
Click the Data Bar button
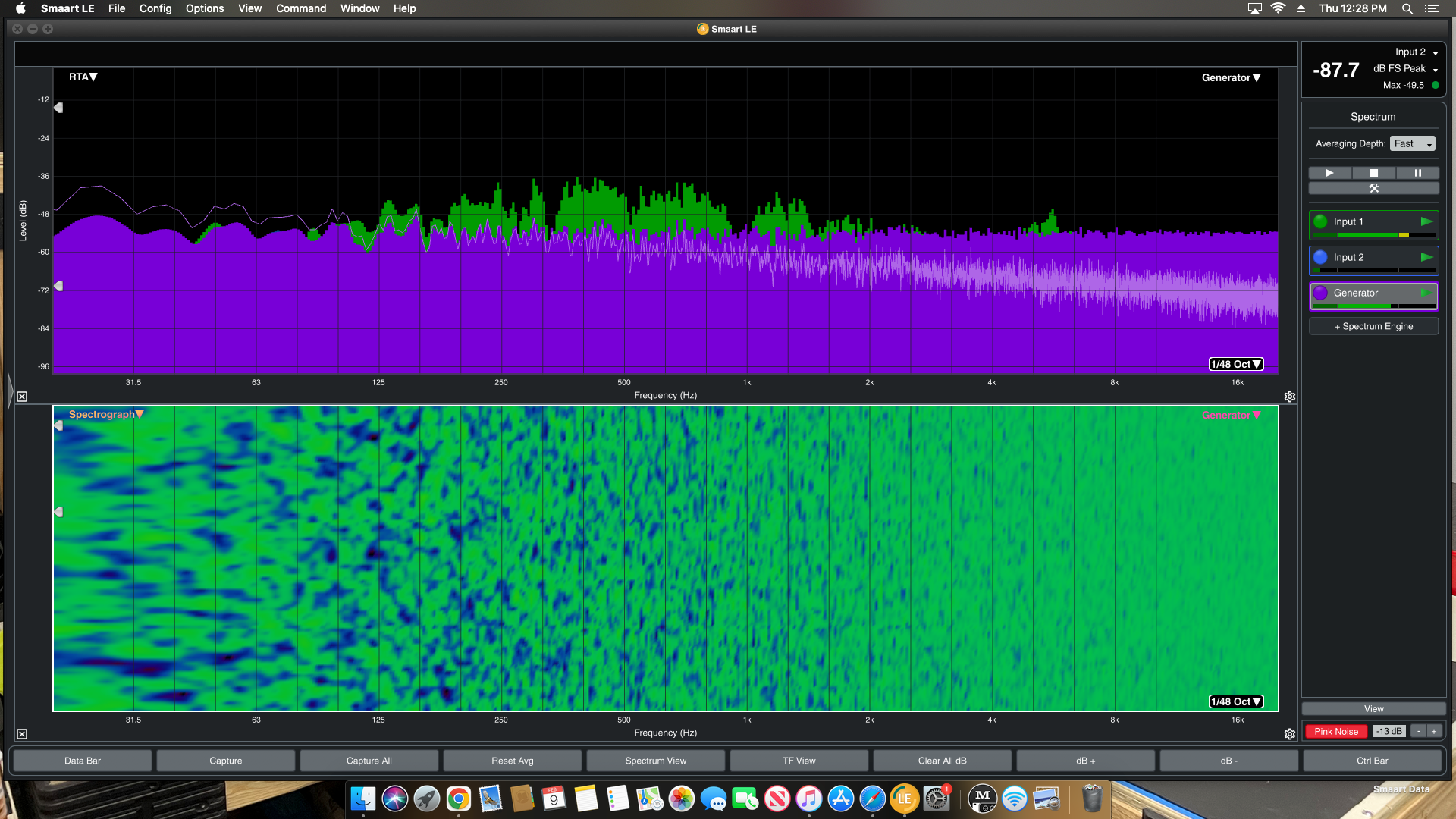point(83,761)
